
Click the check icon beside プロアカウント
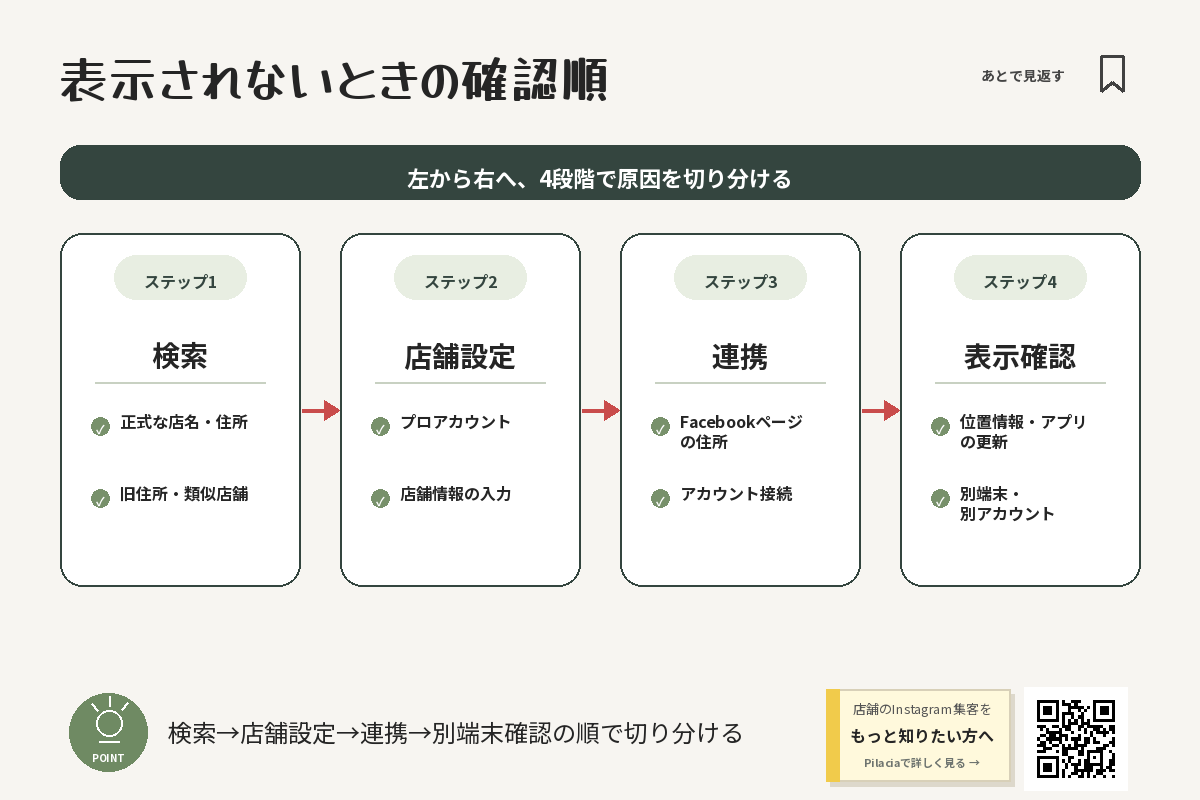pyautogui.click(x=380, y=427)
